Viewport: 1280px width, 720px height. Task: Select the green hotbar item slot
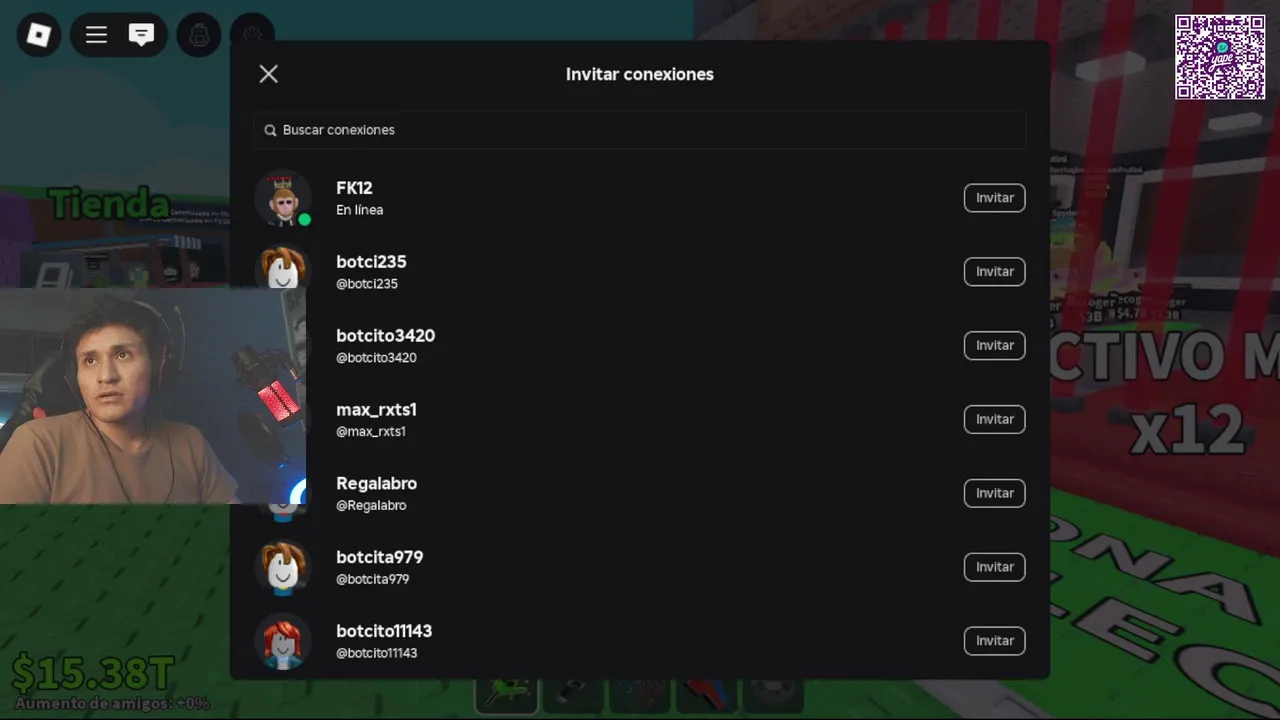click(506, 694)
